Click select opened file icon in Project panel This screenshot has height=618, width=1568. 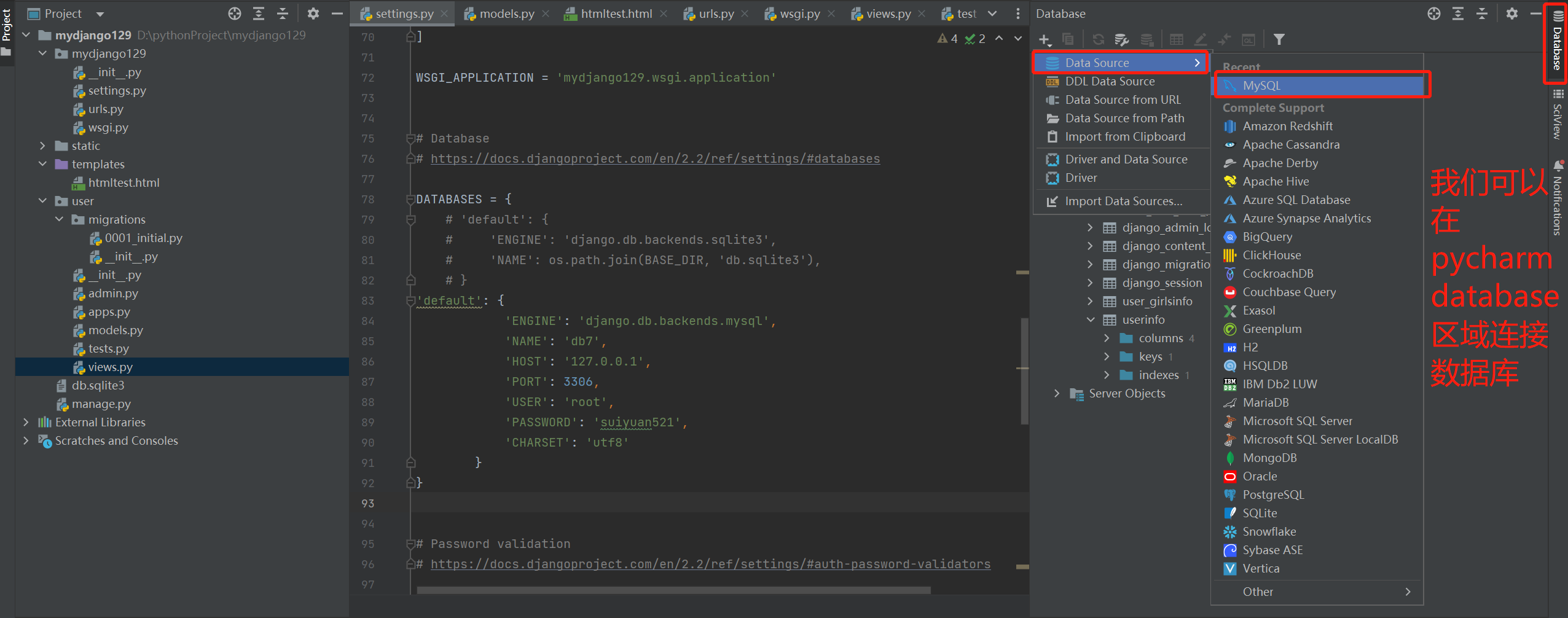pyautogui.click(x=235, y=14)
